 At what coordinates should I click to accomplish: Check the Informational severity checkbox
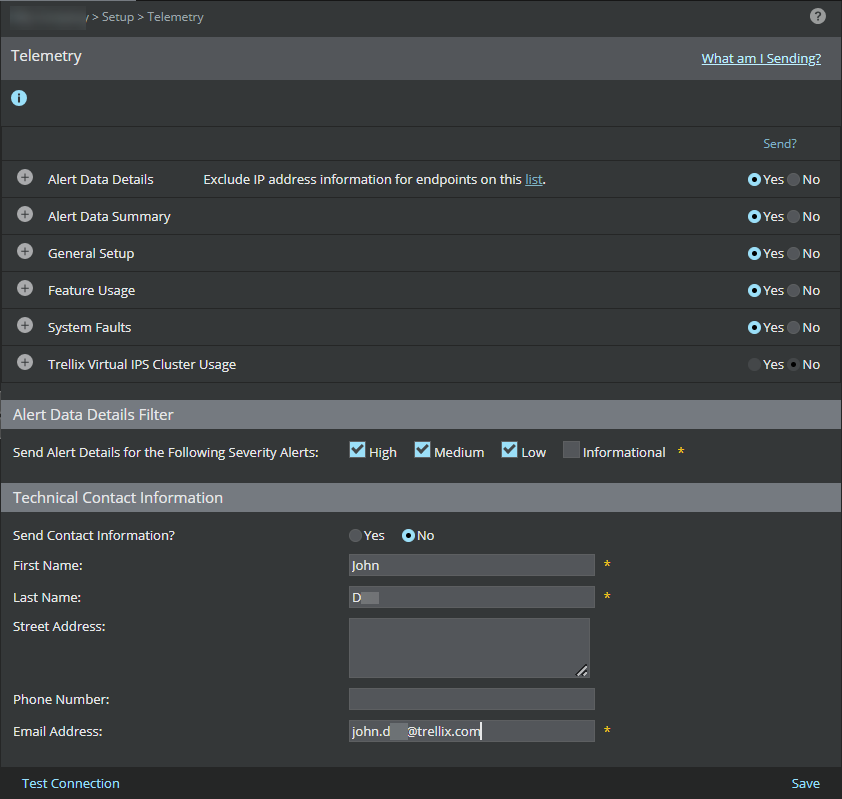click(571, 449)
